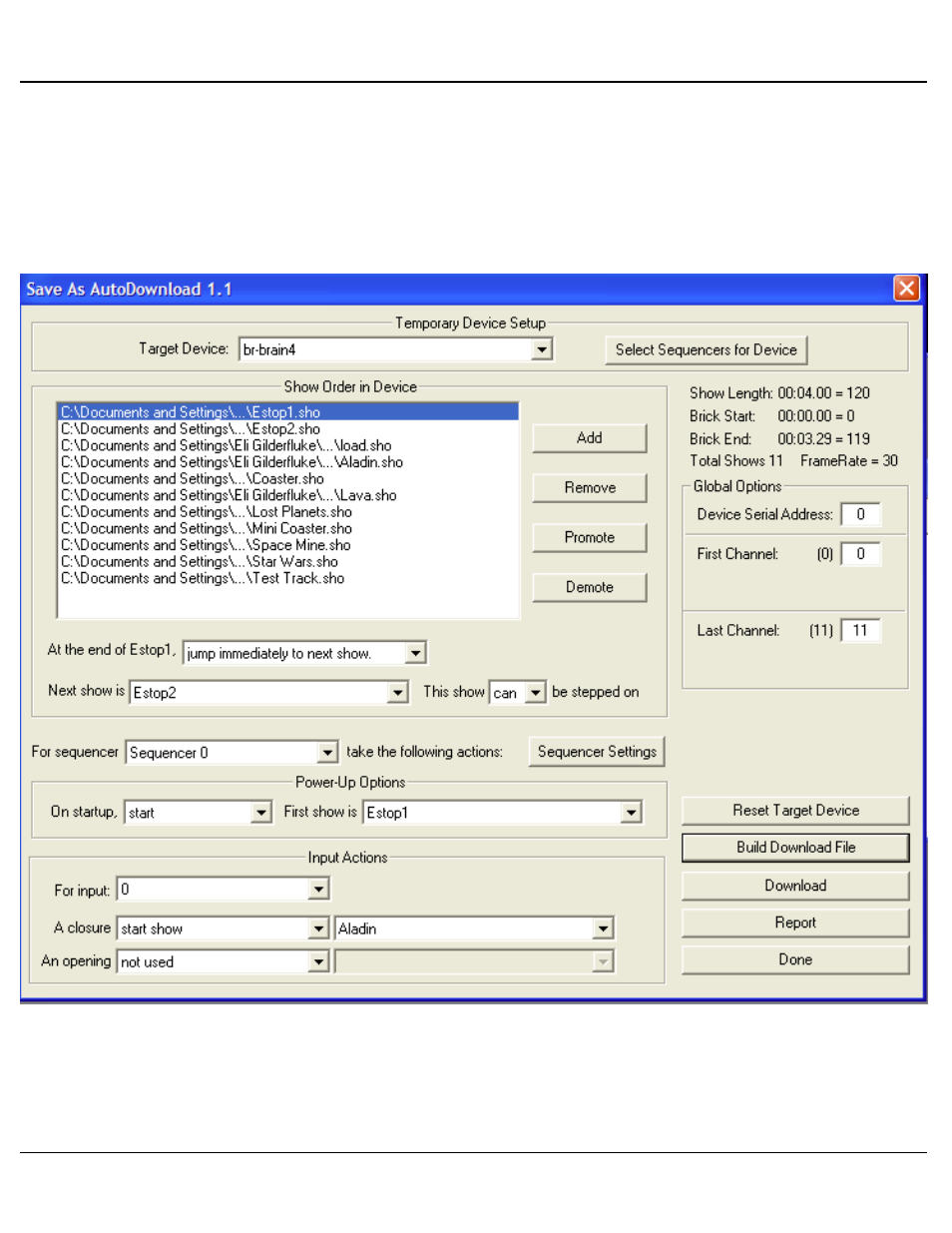Click Device Serial Address field
952x1233 pixels.
tap(860, 514)
